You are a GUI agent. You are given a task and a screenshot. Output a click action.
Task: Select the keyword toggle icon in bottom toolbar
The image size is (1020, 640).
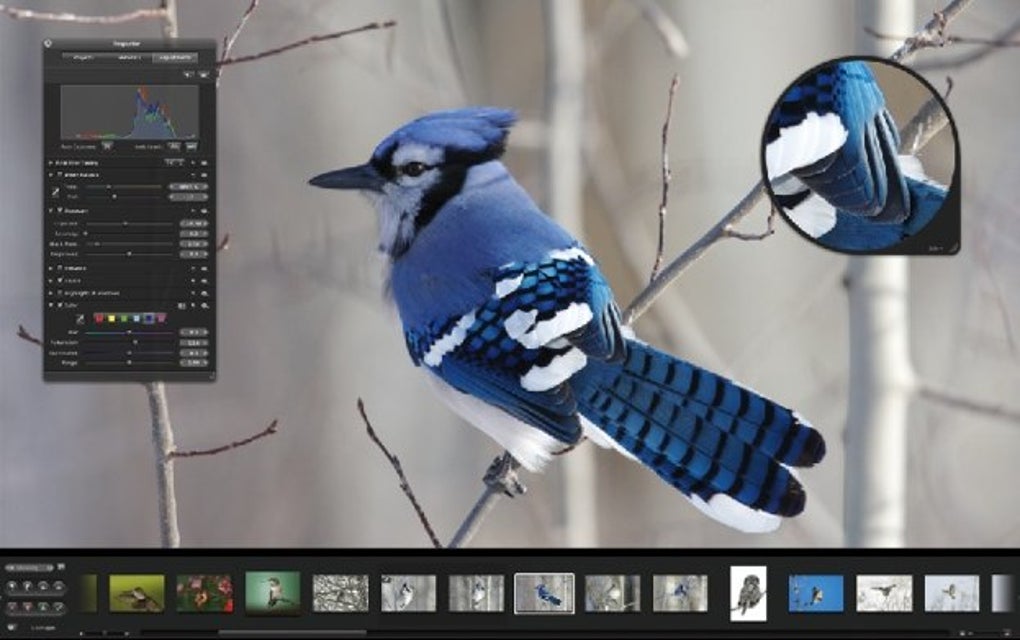coord(11,628)
